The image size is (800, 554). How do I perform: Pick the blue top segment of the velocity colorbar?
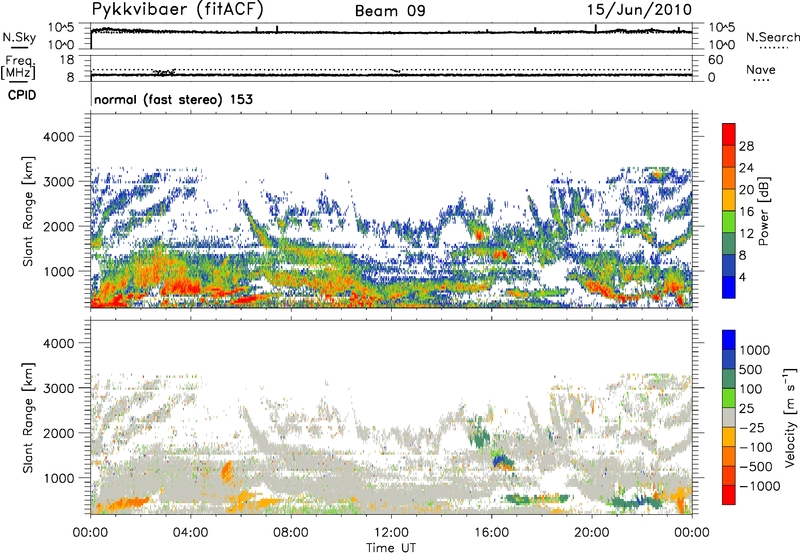[729, 340]
